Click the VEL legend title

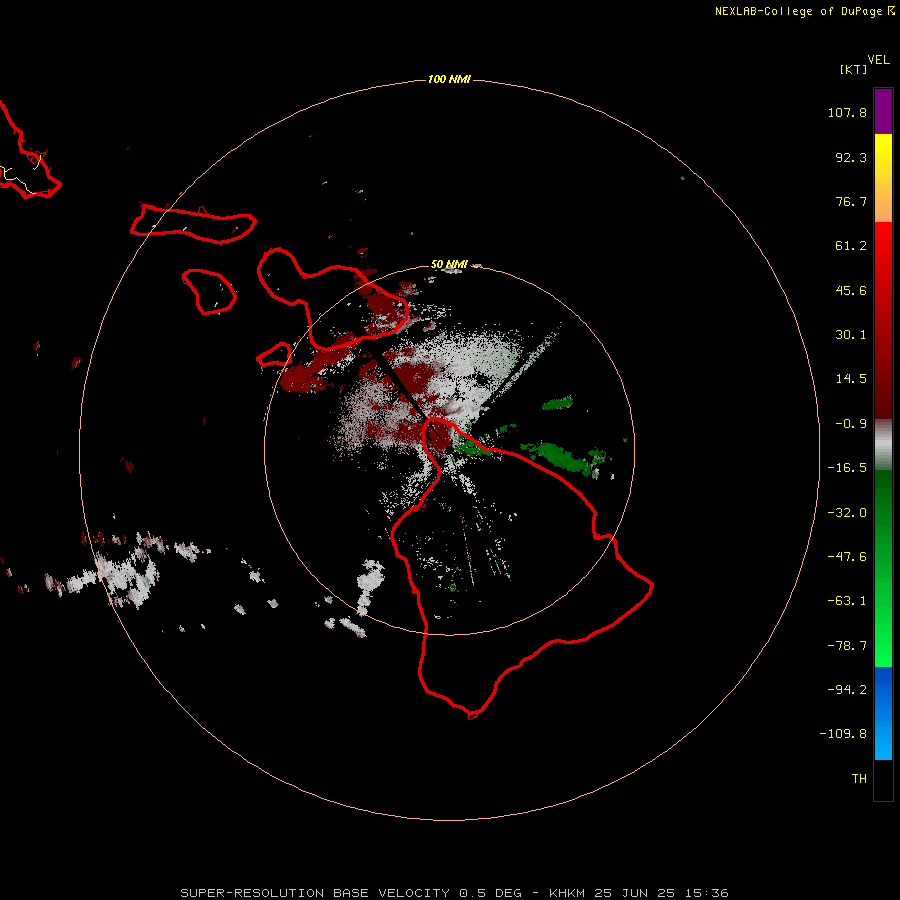click(x=879, y=60)
